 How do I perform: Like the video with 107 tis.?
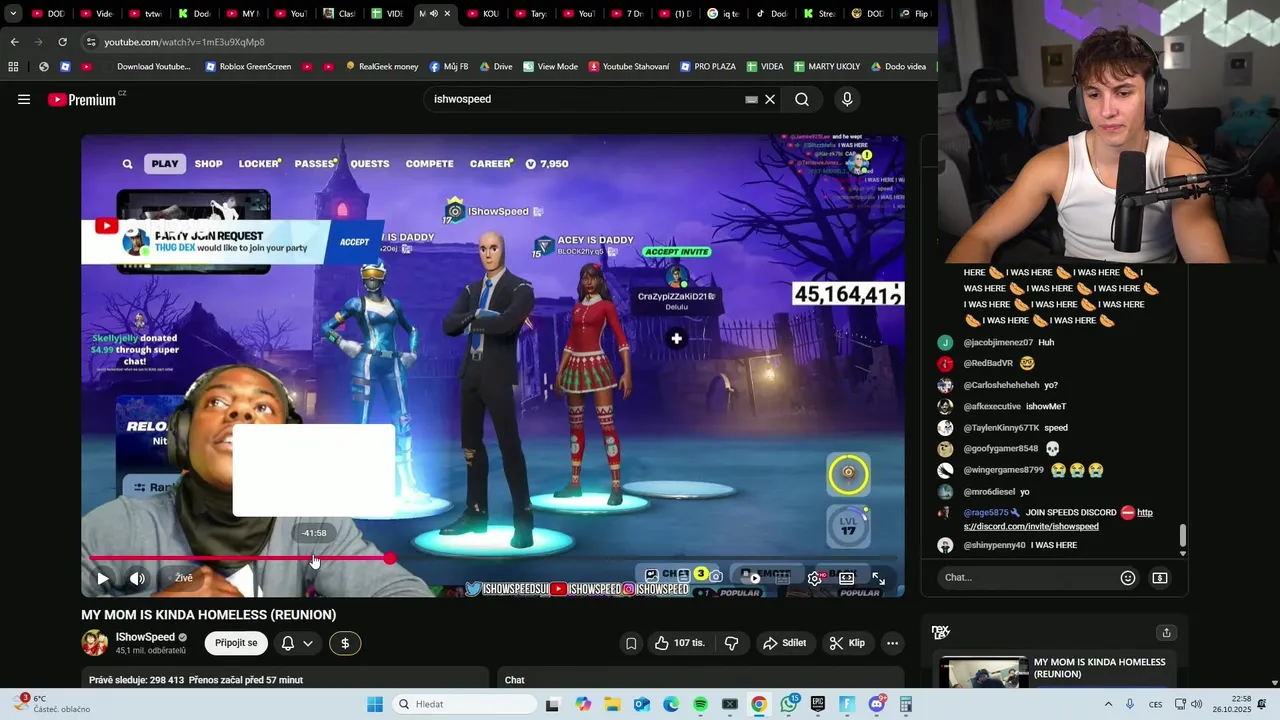(679, 643)
